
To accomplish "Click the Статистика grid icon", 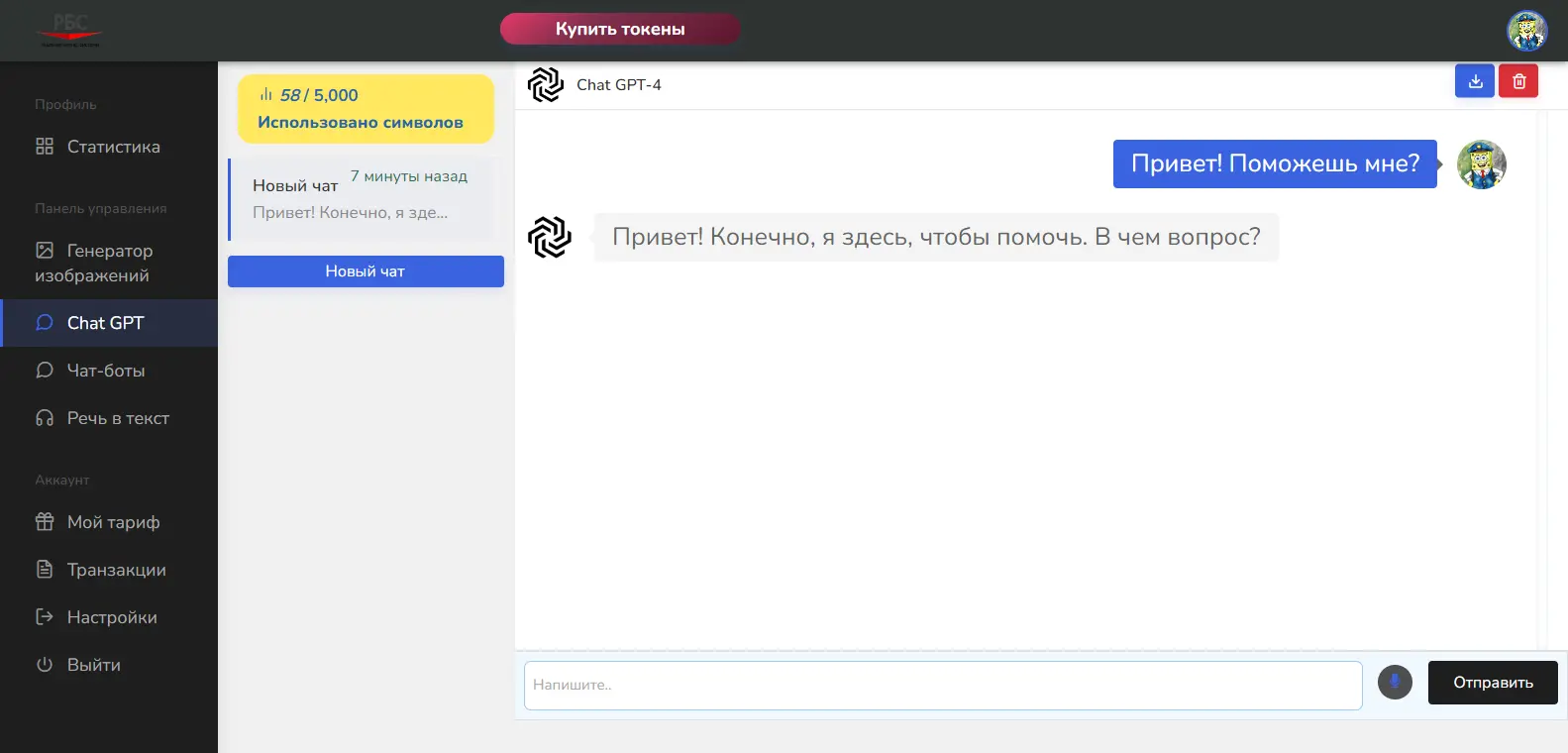I will click(45, 147).
